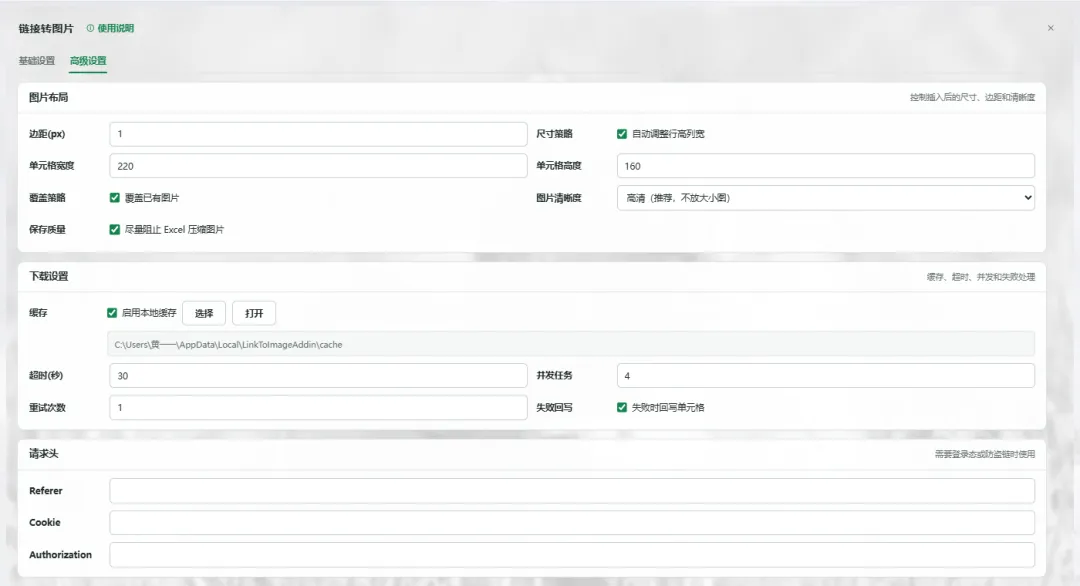This screenshot has width=1080, height=586.
Task: Click the Referer input field
Action: (x=572, y=491)
